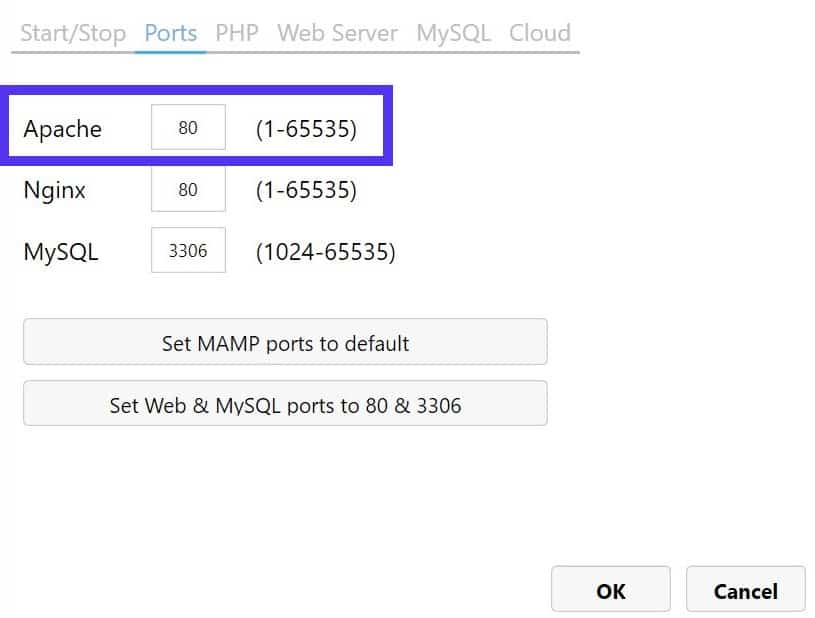Image resolution: width=815 pixels, height=618 pixels.
Task: Click the Apache port input showing 80
Action: (188, 127)
